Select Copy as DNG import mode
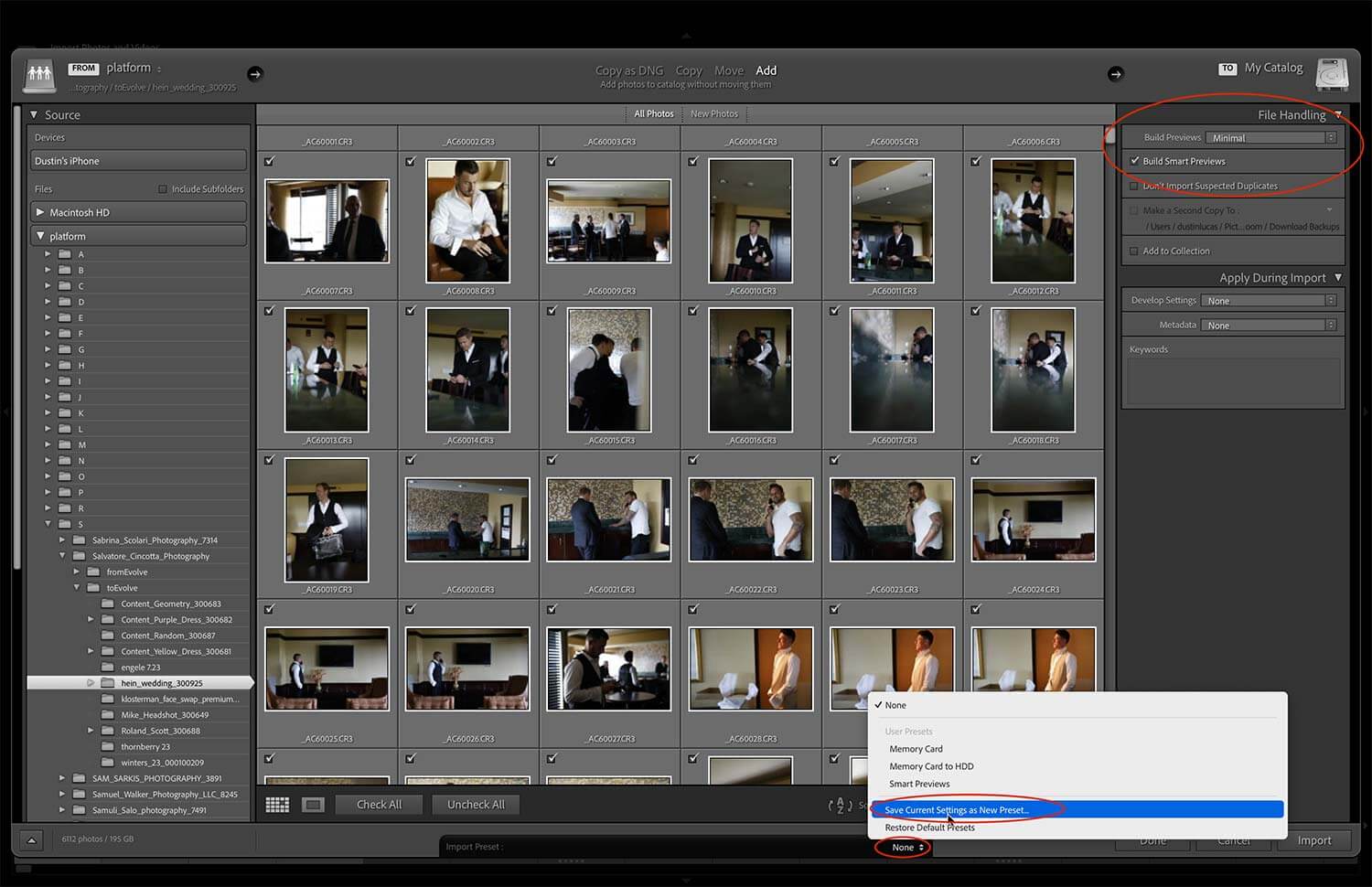This screenshot has height=887, width=1372. click(629, 70)
